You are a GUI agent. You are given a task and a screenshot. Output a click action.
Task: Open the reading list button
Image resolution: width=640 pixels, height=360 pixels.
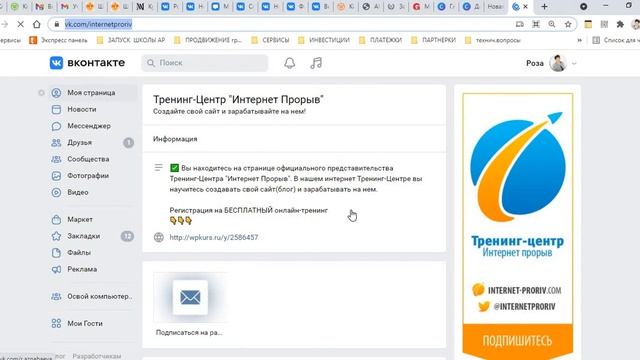tap(616, 40)
